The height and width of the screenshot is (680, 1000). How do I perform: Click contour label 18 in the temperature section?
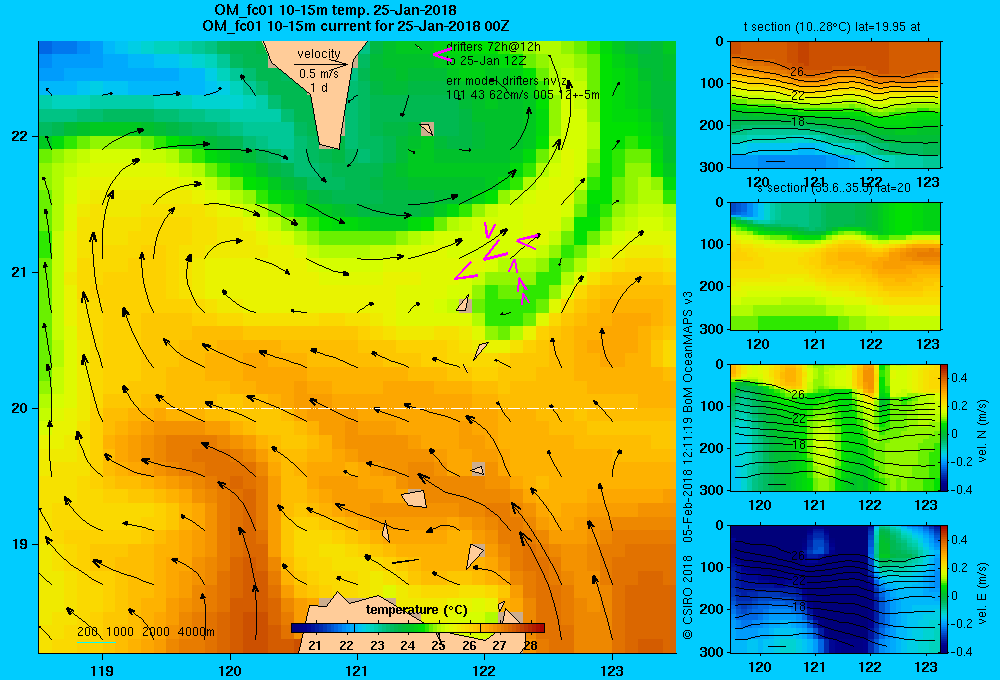(x=798, y=121)
